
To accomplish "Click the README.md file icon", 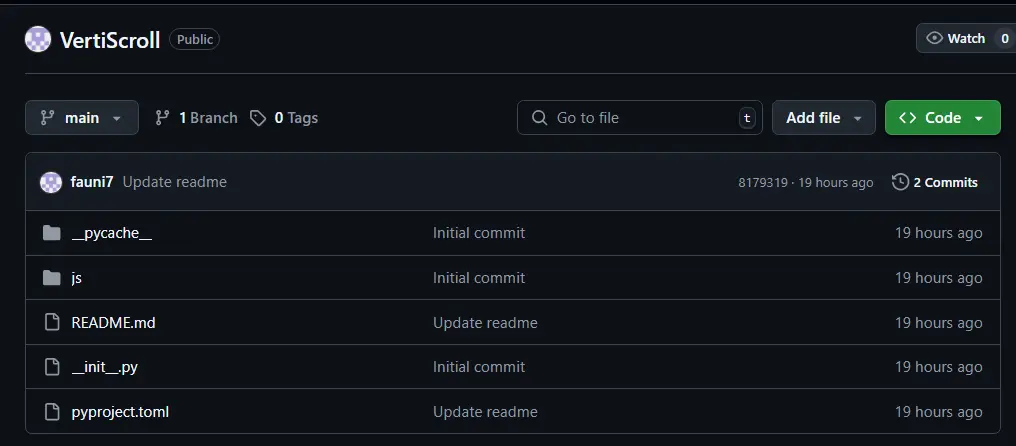I will pos(52,323).
